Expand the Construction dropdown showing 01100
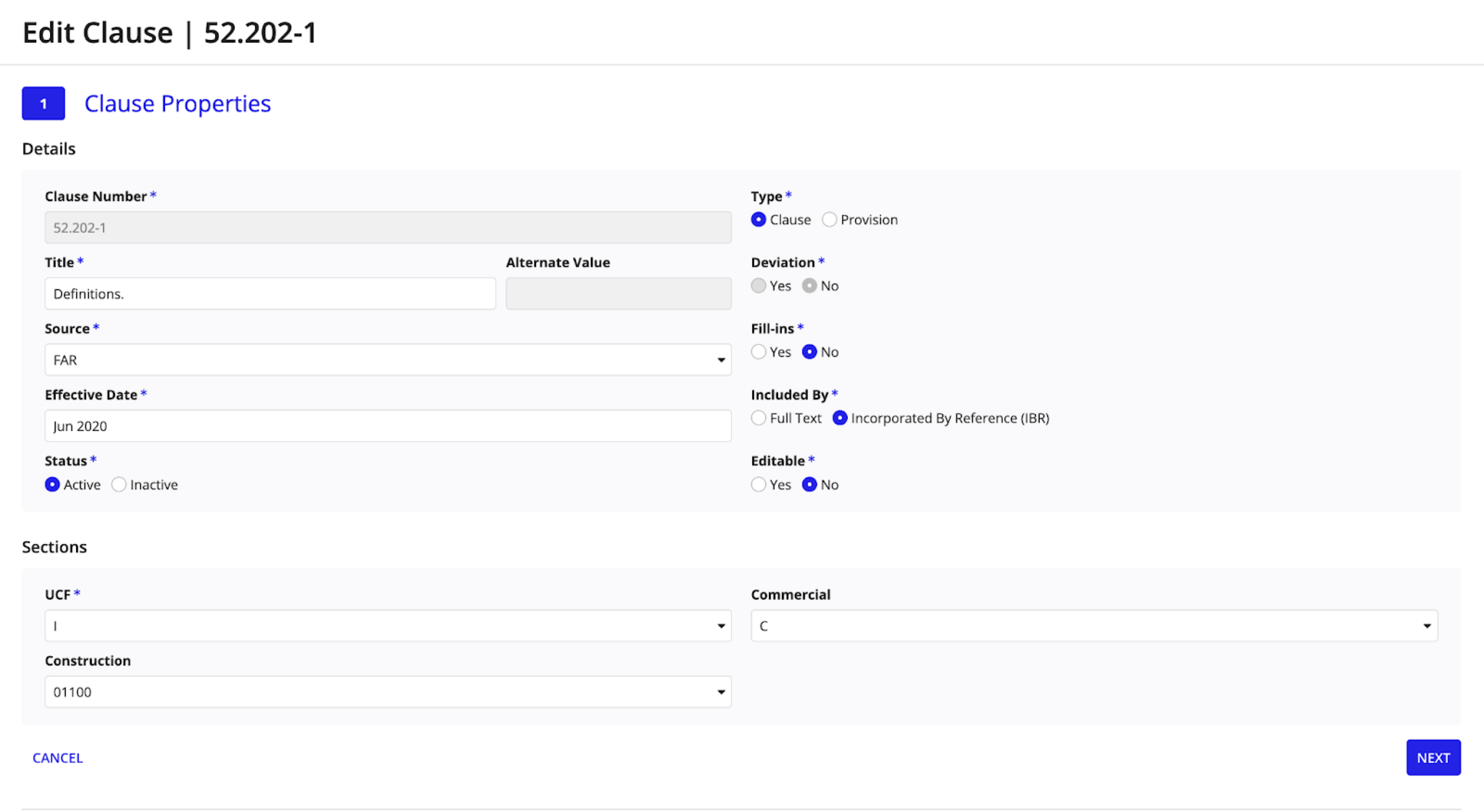 388,692
